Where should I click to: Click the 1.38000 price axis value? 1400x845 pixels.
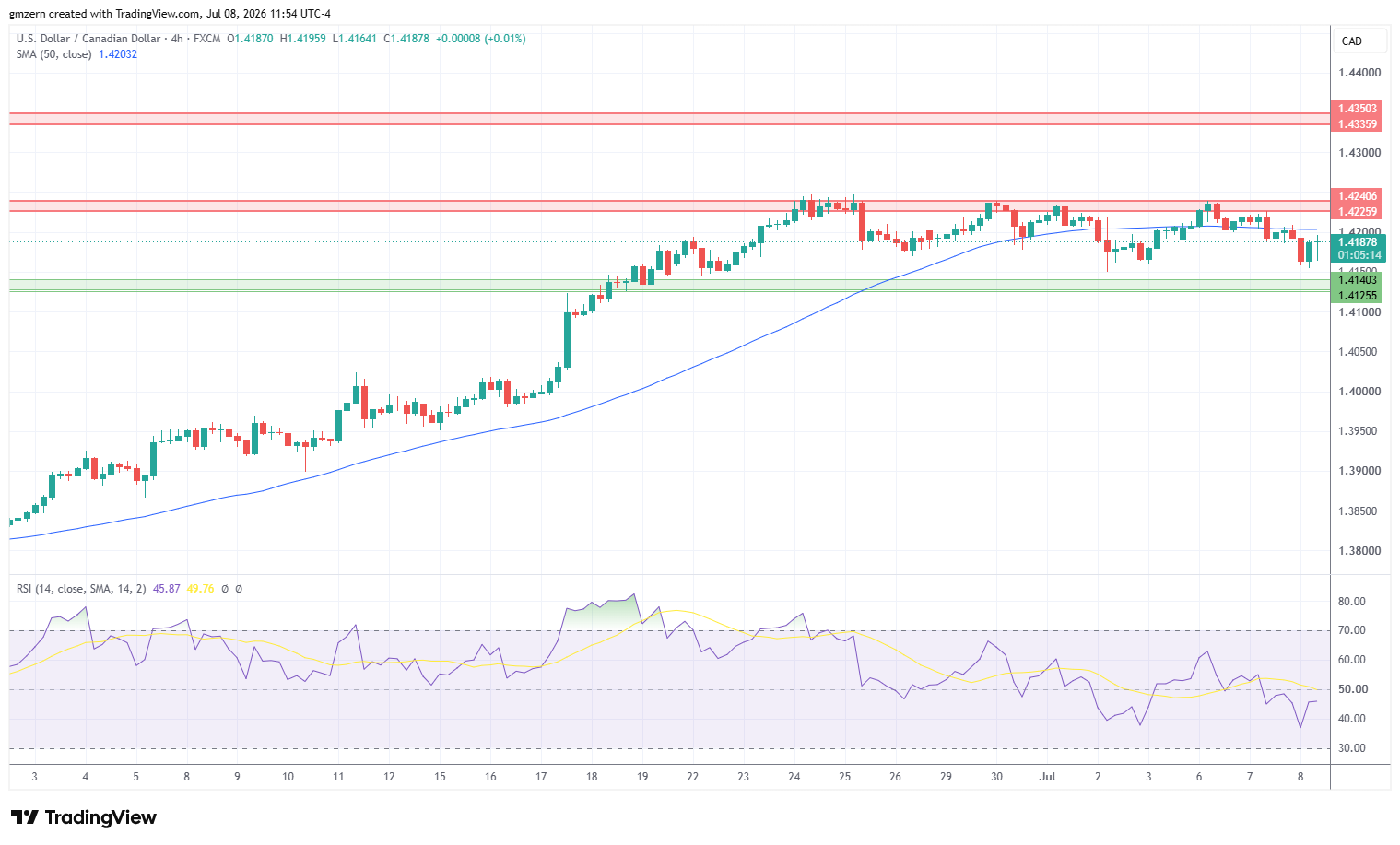coord(1359,551)
